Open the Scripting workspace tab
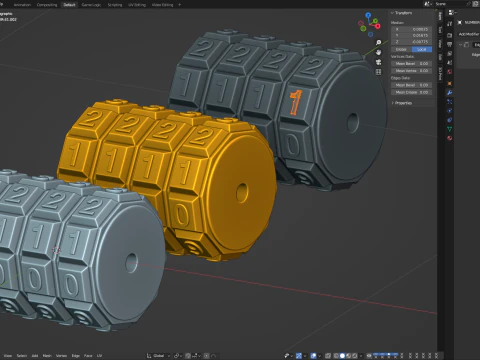This screenshot has width=480, height=360. (115, 5)
